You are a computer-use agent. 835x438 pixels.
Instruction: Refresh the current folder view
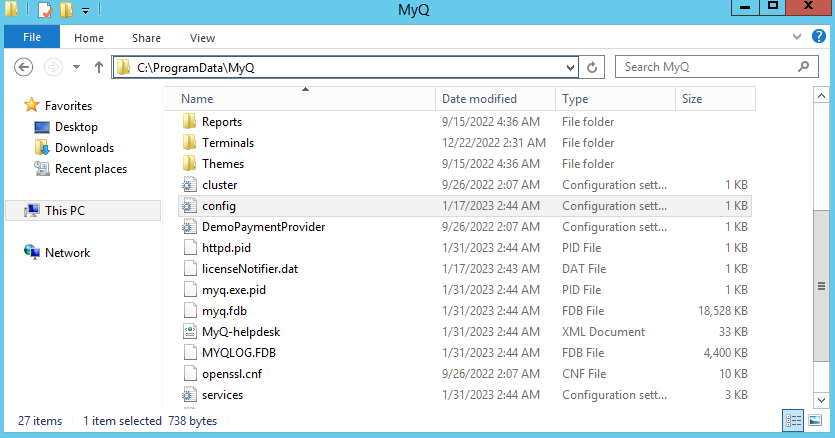click(x=592, y=67)
